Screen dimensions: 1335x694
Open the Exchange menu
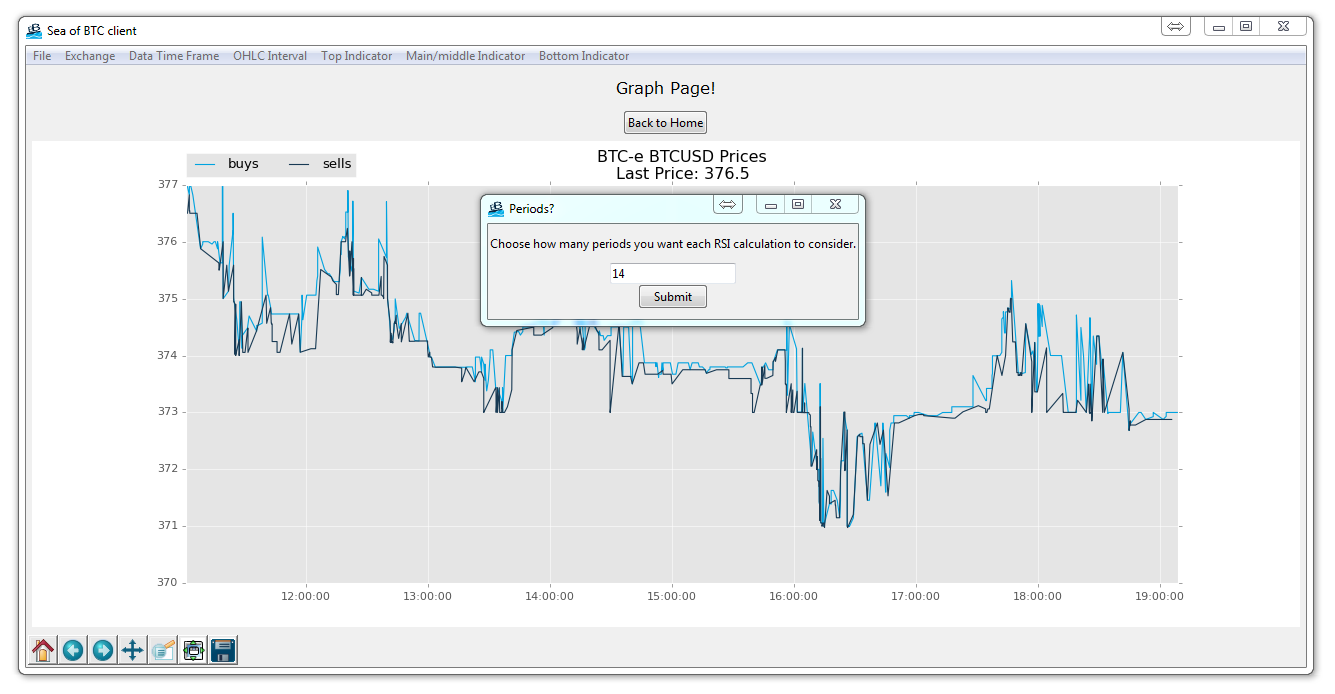click(x=90, y=56)
